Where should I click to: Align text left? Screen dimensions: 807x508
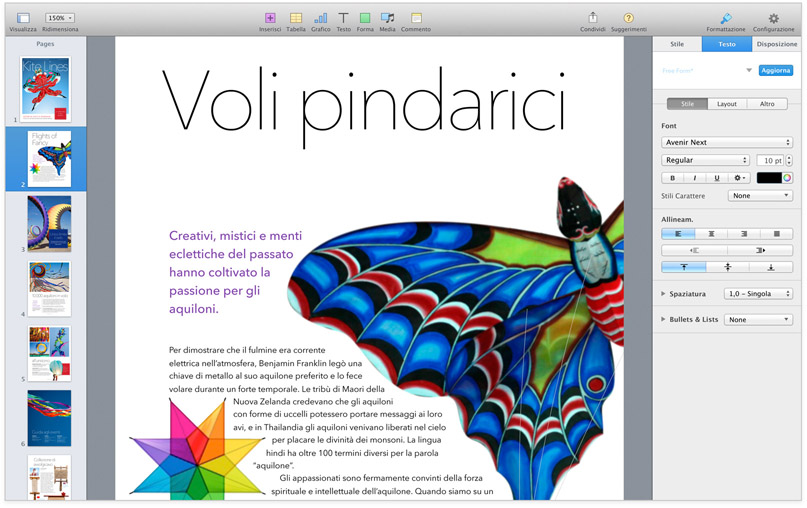(678, 234)
